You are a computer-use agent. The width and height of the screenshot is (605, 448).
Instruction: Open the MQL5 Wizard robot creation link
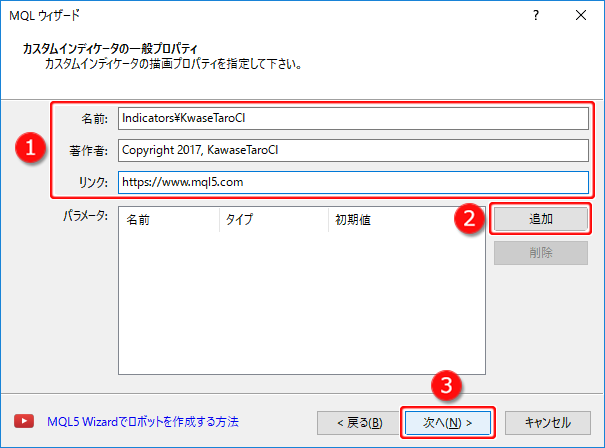(143, 422)
